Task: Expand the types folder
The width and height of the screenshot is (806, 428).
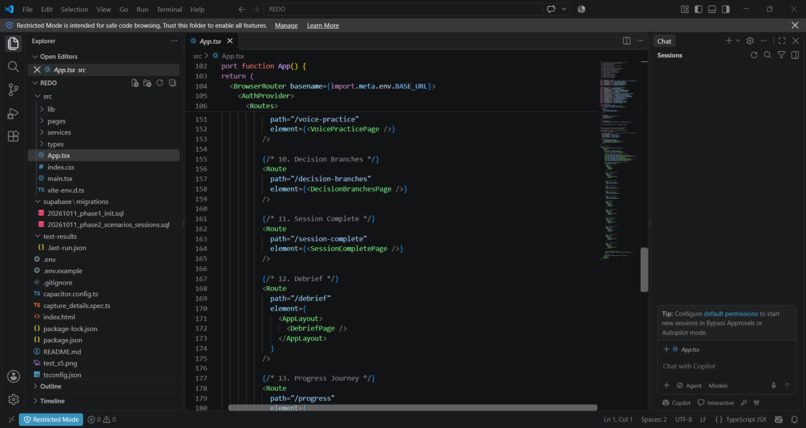Action: click(x=56, y=144)
